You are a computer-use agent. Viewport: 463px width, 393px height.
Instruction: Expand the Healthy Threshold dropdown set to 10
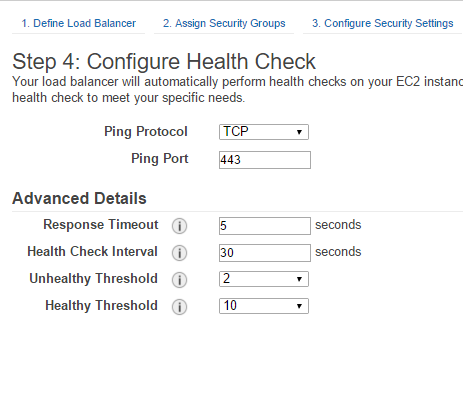pyautogui.click(x=264, y=306)
